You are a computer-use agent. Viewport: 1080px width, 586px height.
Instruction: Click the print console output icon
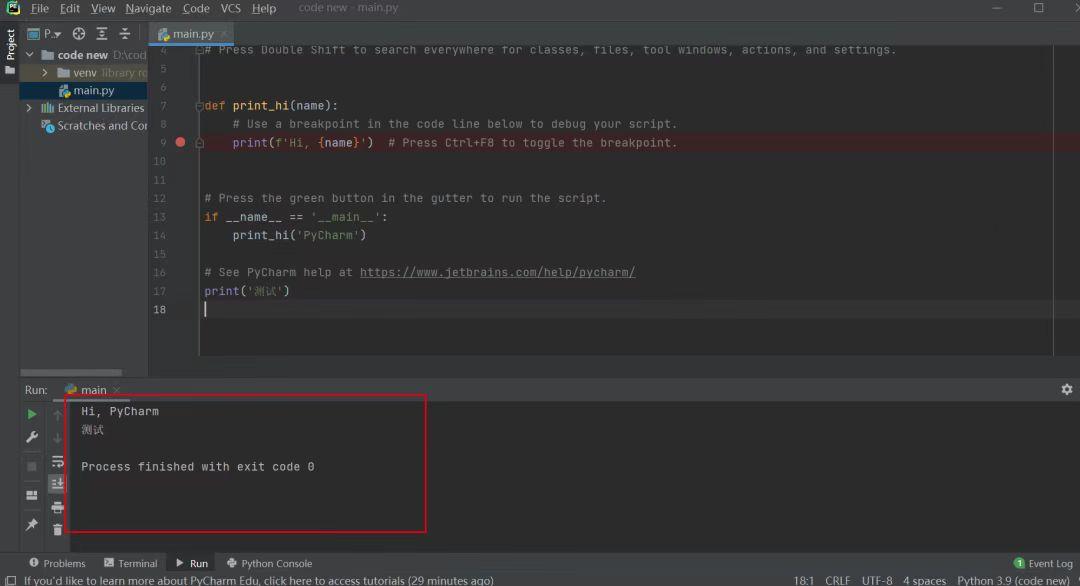click(58, 507)
